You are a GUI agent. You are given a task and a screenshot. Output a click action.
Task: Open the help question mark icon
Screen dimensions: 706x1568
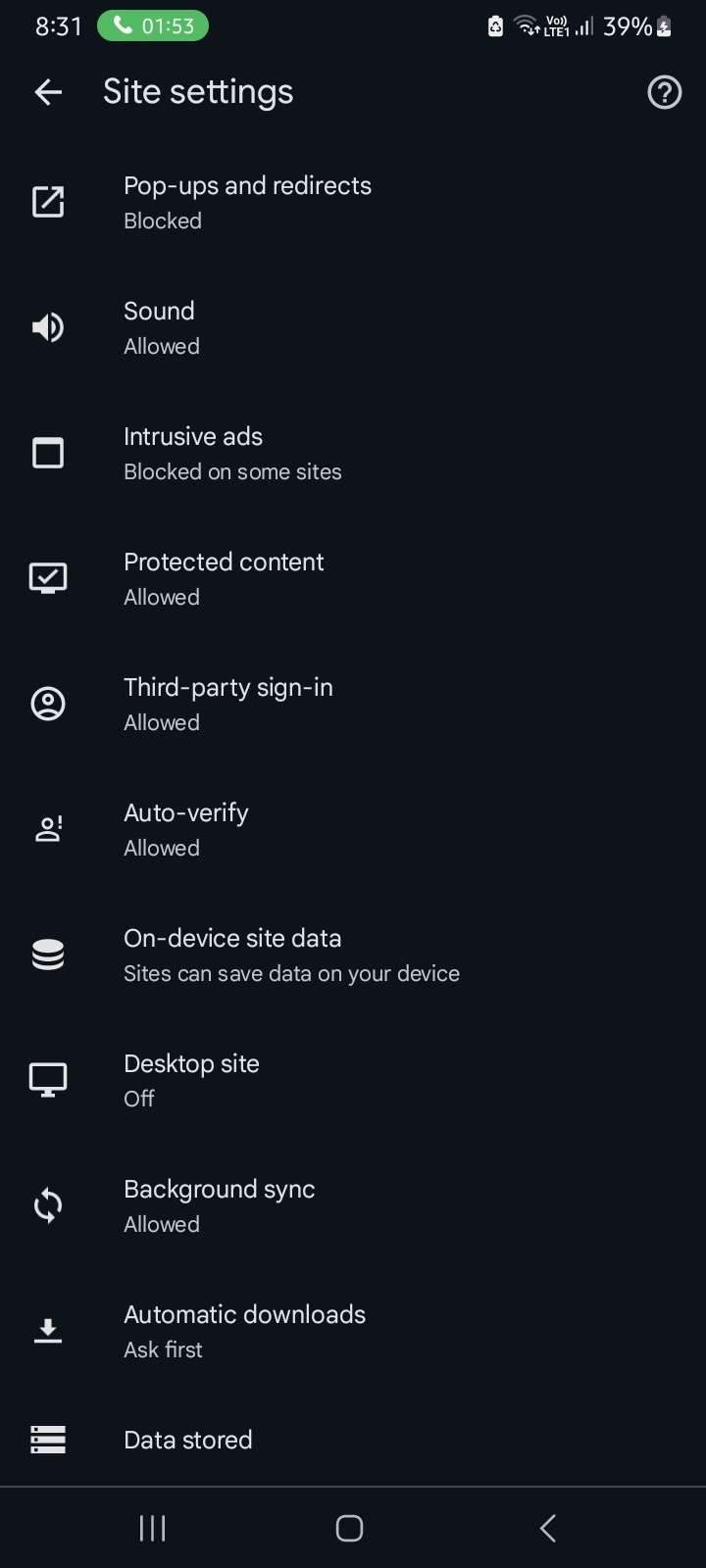(x=664, y=92)
